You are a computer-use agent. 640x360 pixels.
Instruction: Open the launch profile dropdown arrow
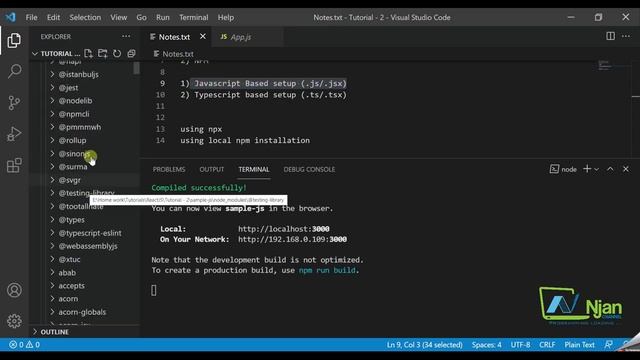click(597, 169)
